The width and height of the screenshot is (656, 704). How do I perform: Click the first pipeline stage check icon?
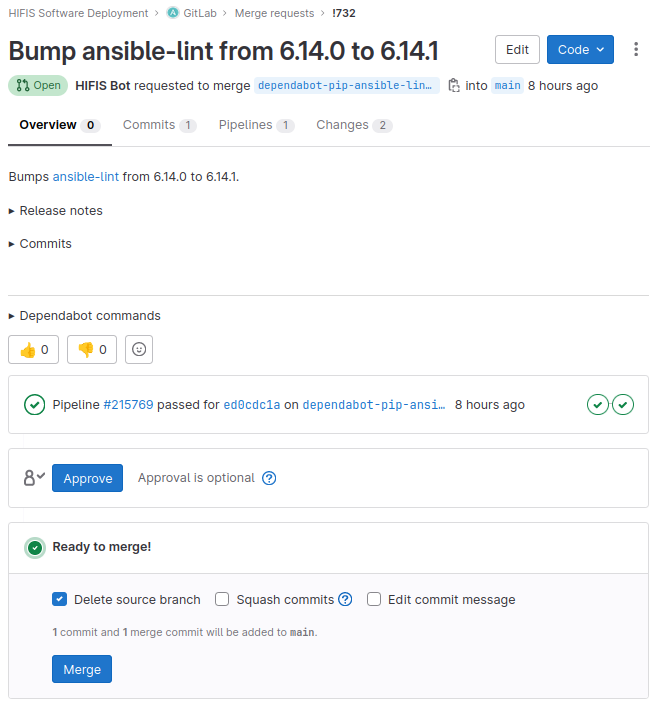pos(598,405)
